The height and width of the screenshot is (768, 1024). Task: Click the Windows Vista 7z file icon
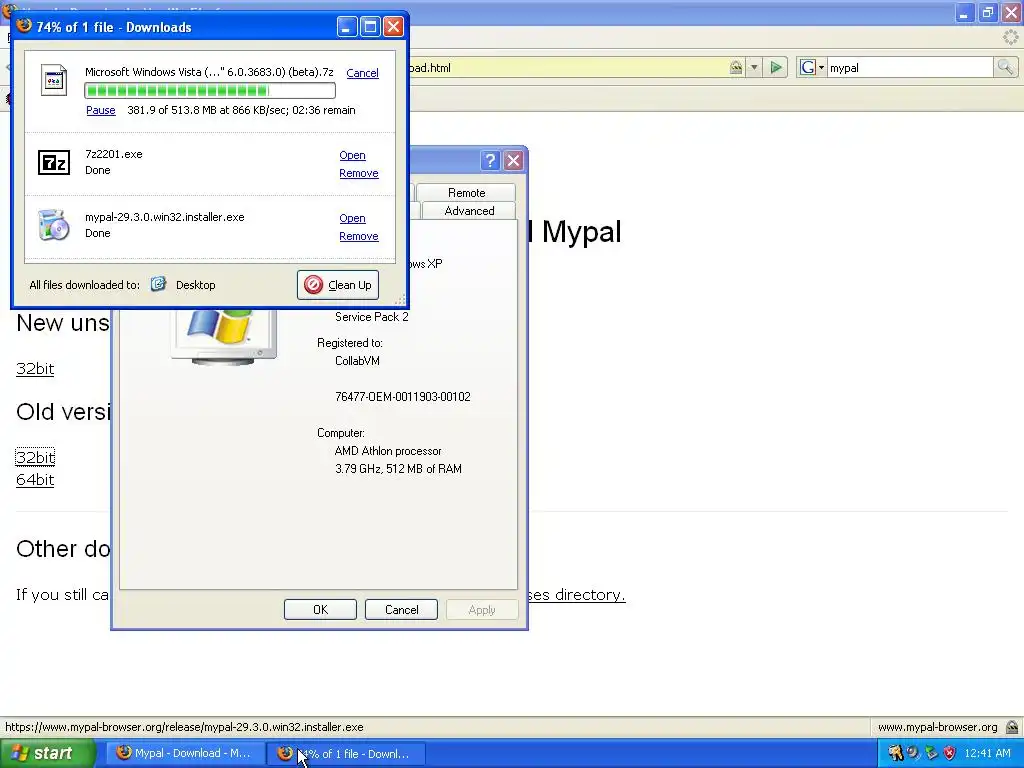[54, 80]
